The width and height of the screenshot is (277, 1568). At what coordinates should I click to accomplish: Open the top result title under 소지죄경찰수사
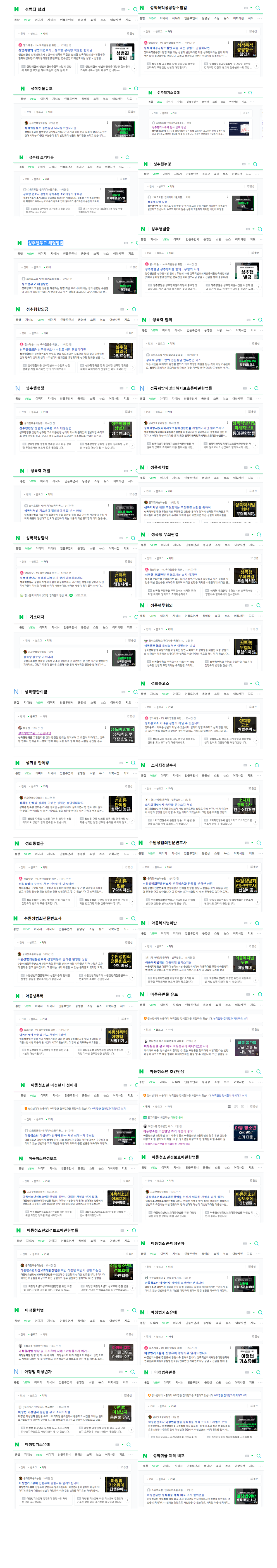tap(168, 805)
